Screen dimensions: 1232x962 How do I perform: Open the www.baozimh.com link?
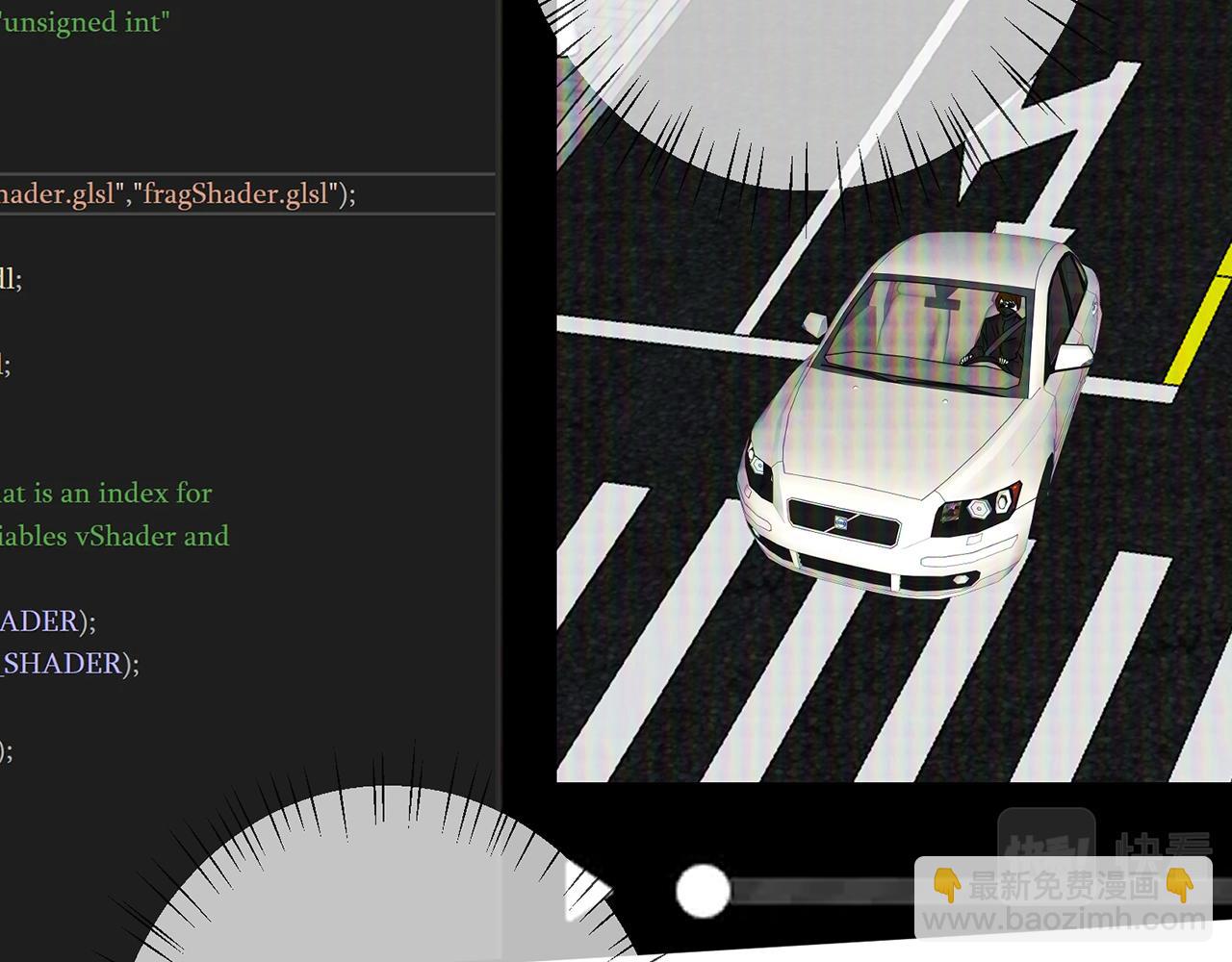tap(1063, 921)
